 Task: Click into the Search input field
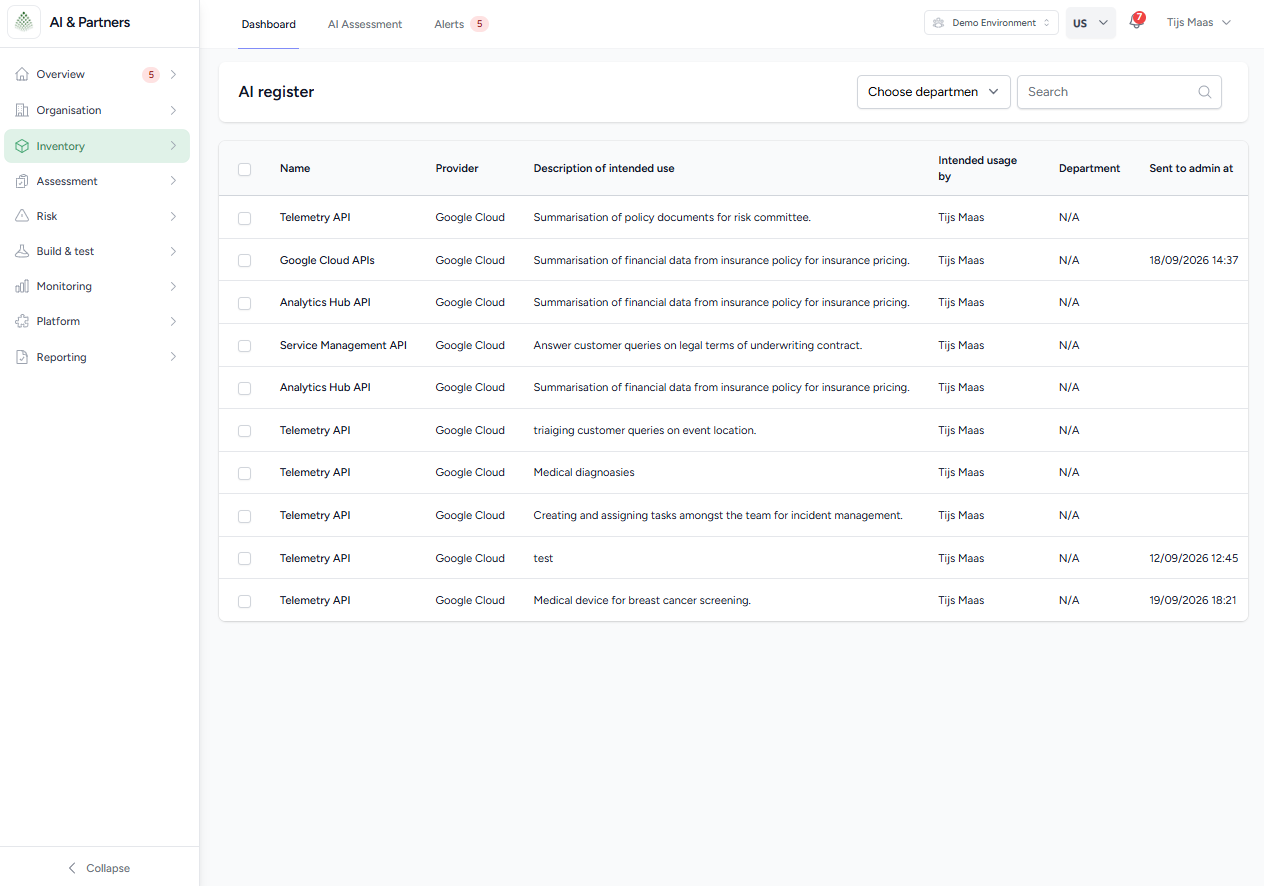pos(1119,92)
